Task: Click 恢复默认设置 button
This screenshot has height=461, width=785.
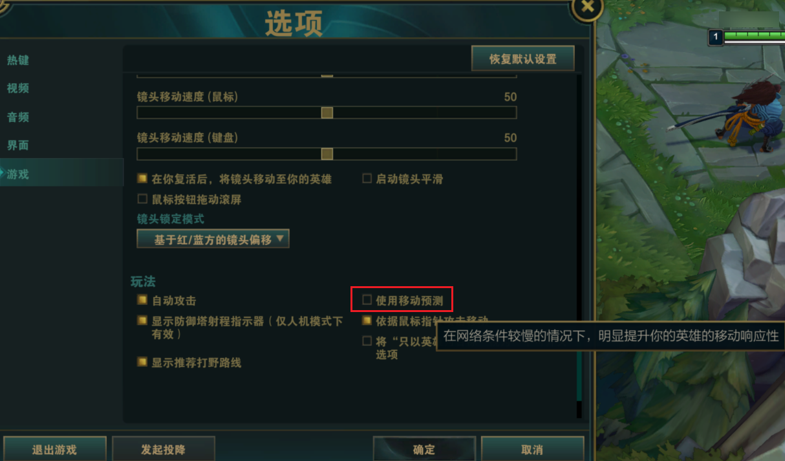Action: point(523,59)
